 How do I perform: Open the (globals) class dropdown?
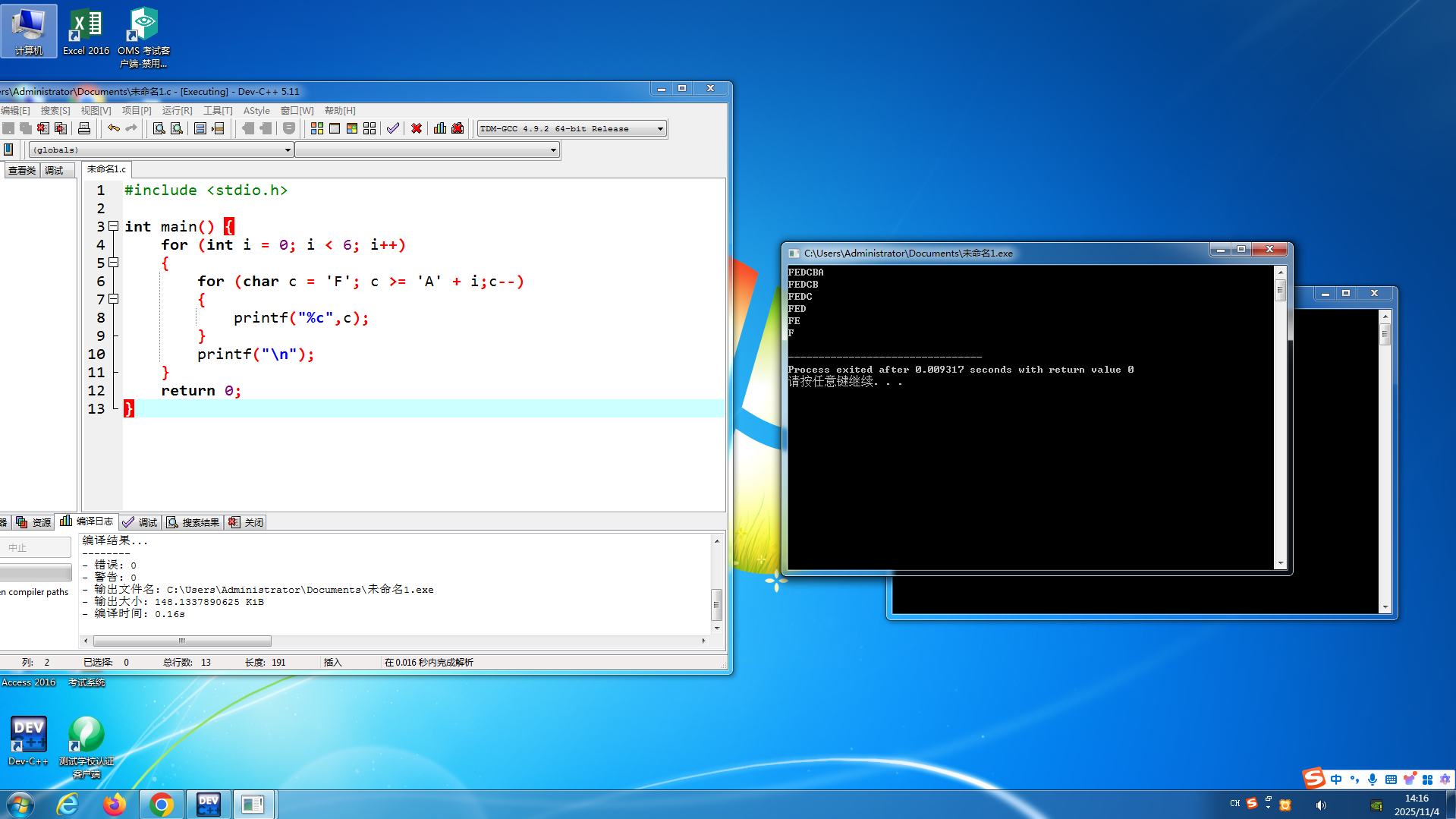tap(161, 150)
